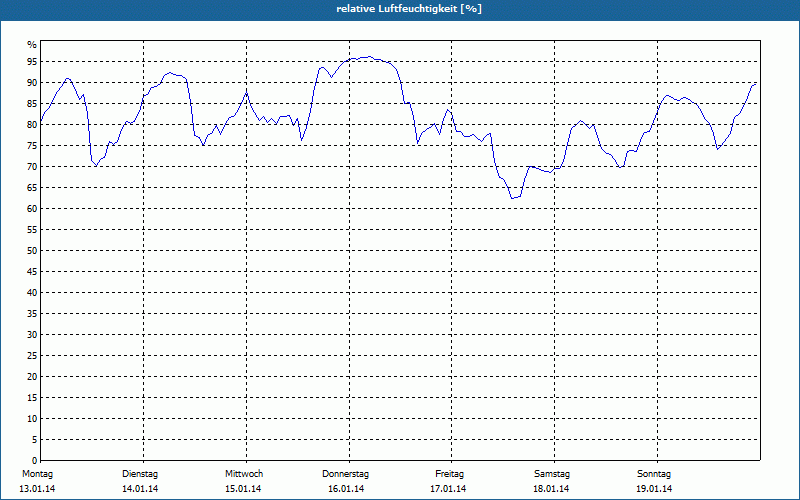Click the 'Montag' day label

[x=37, y=474]
